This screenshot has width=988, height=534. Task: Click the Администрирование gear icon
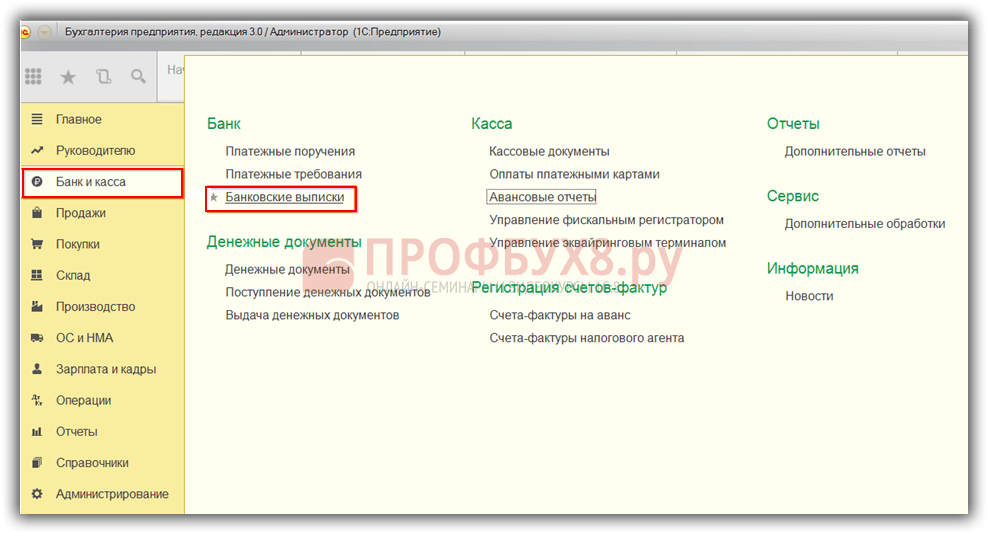pos(37,494)
